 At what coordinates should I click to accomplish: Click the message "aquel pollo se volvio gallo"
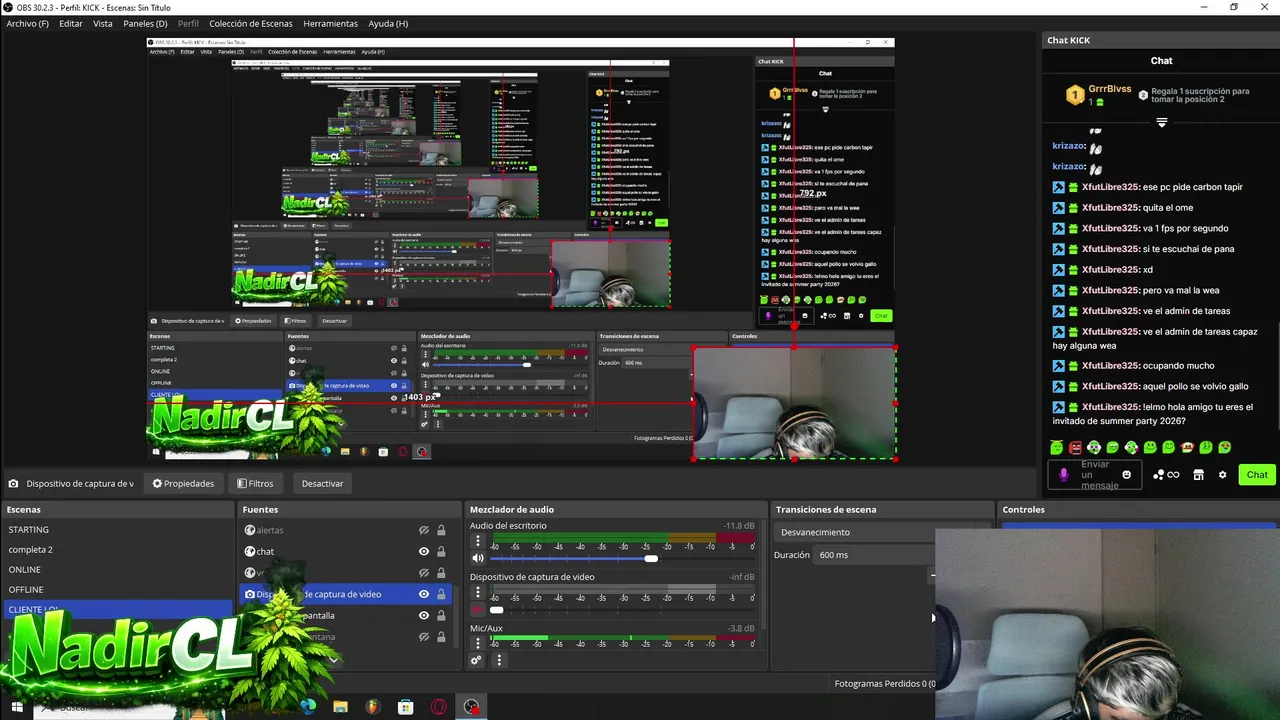(x=1195, y=386)
